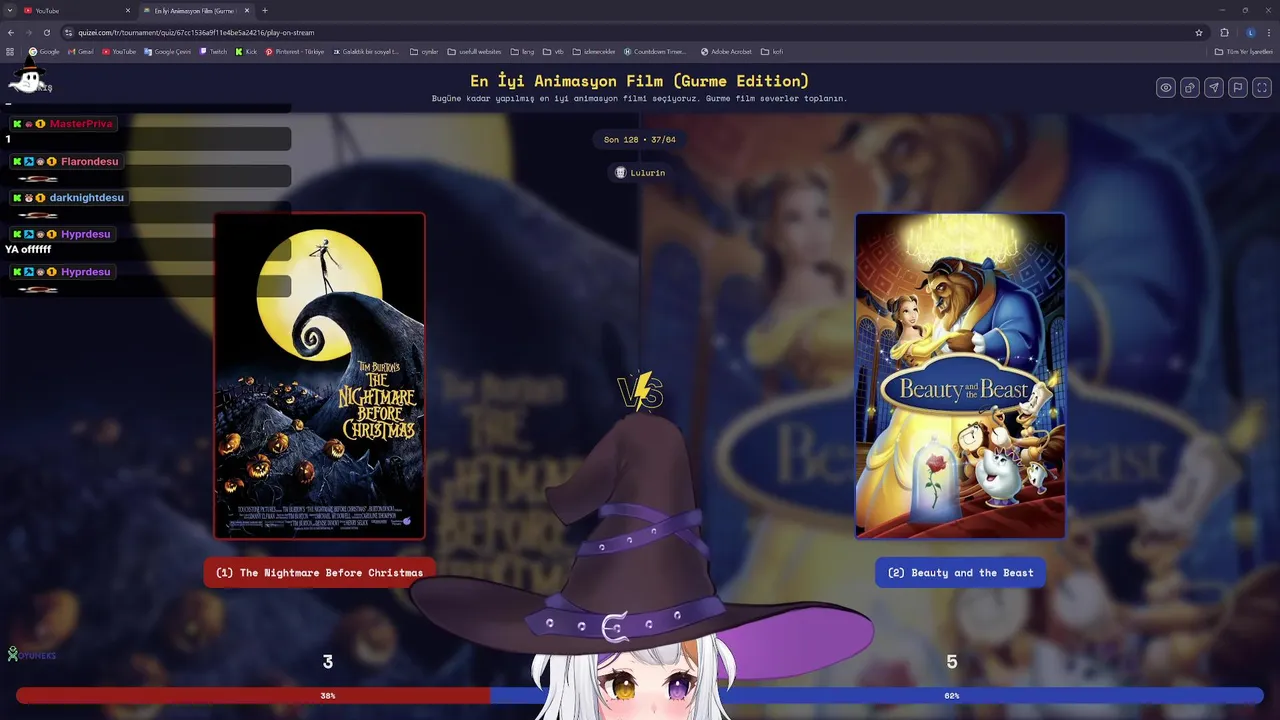
Task: Expand the usefull websites bookmark folder
Action: tap(474, 51)
